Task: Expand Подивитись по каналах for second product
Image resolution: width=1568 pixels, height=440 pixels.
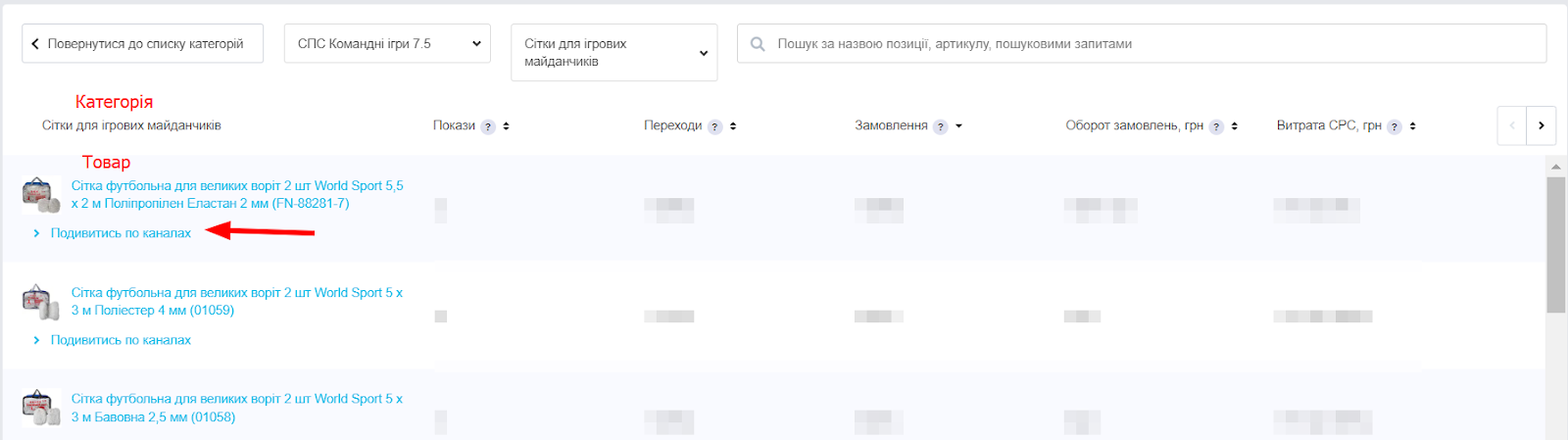Action: [x=121, y=340]
